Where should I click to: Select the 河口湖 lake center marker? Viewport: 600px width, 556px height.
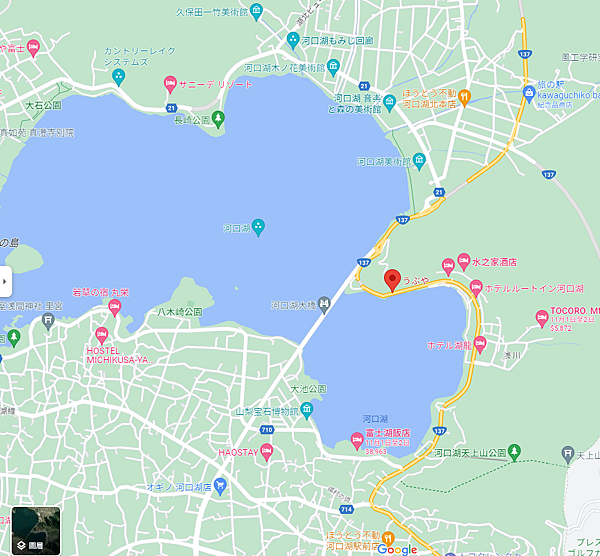(258, 227)
